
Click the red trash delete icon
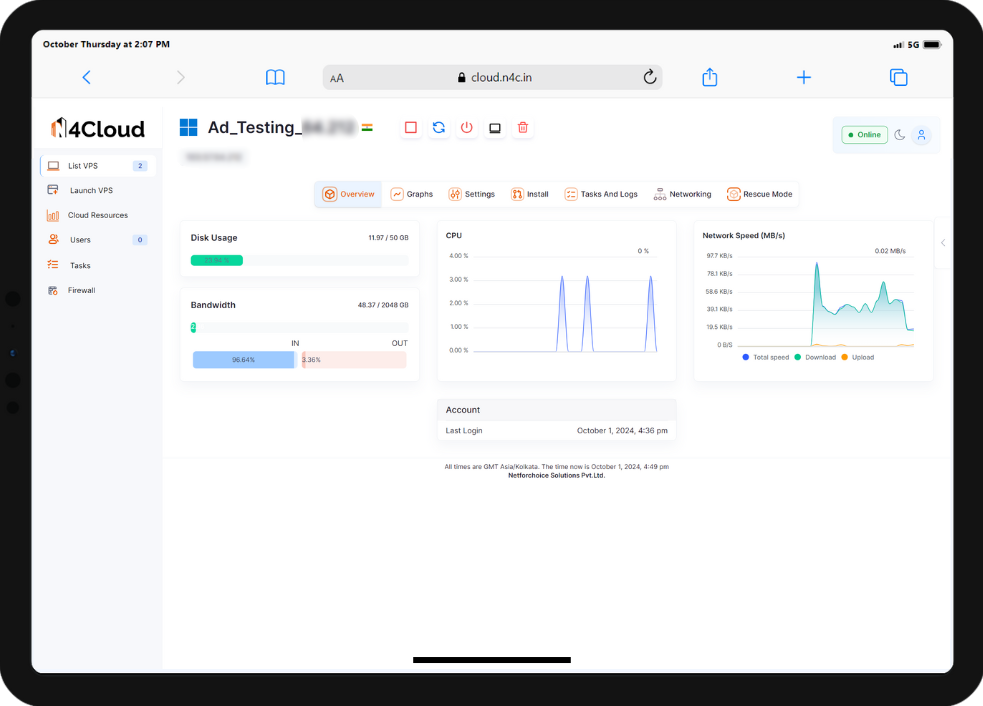pyautogui.click(x=522, y=128)
